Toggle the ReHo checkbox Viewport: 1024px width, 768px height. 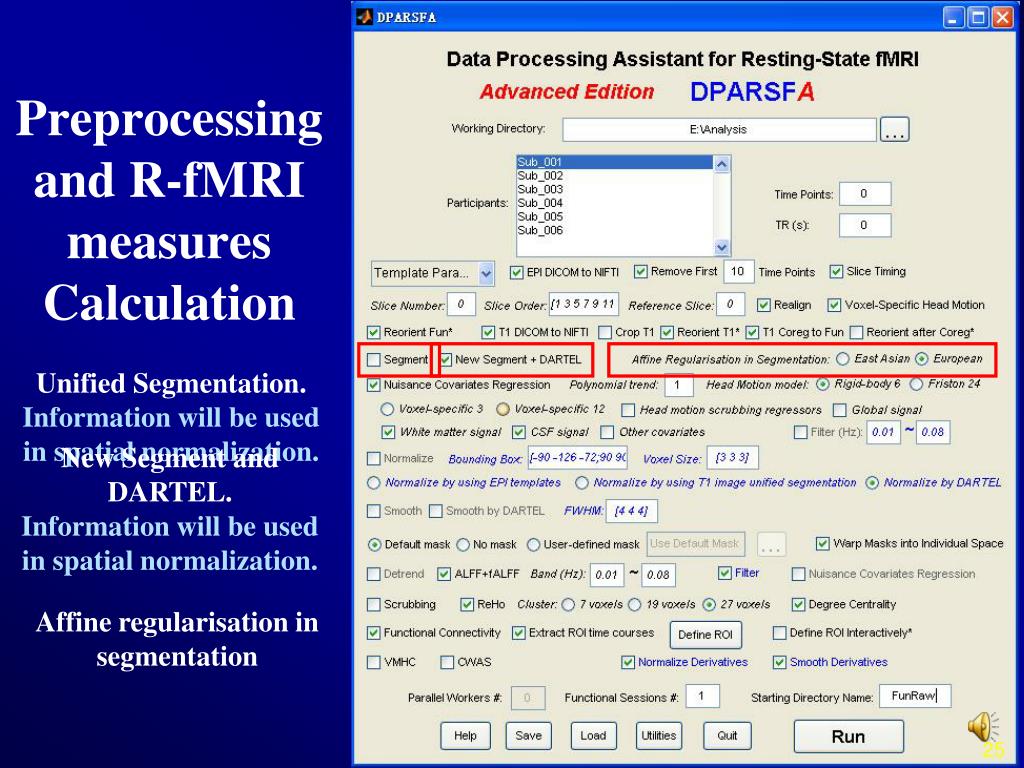467,605
